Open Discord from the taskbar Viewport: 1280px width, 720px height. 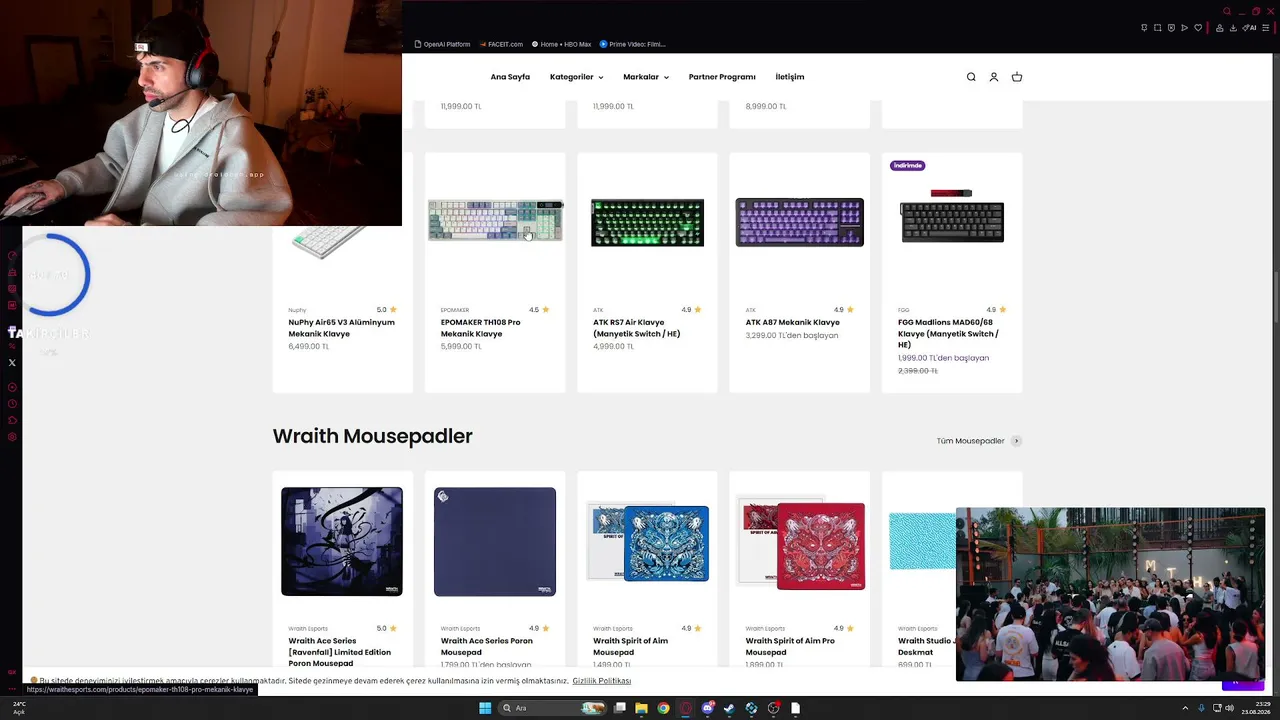point(708,708)
